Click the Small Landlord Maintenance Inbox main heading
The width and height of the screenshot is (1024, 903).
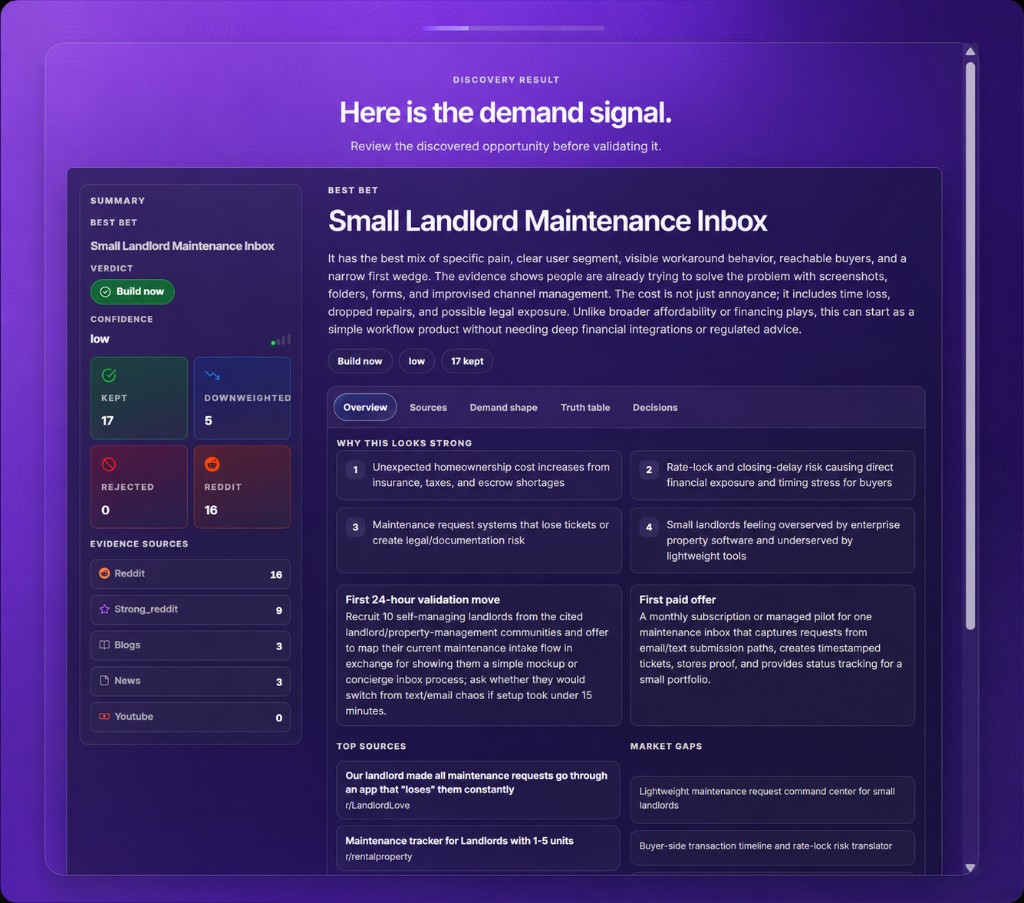point(547,221)
